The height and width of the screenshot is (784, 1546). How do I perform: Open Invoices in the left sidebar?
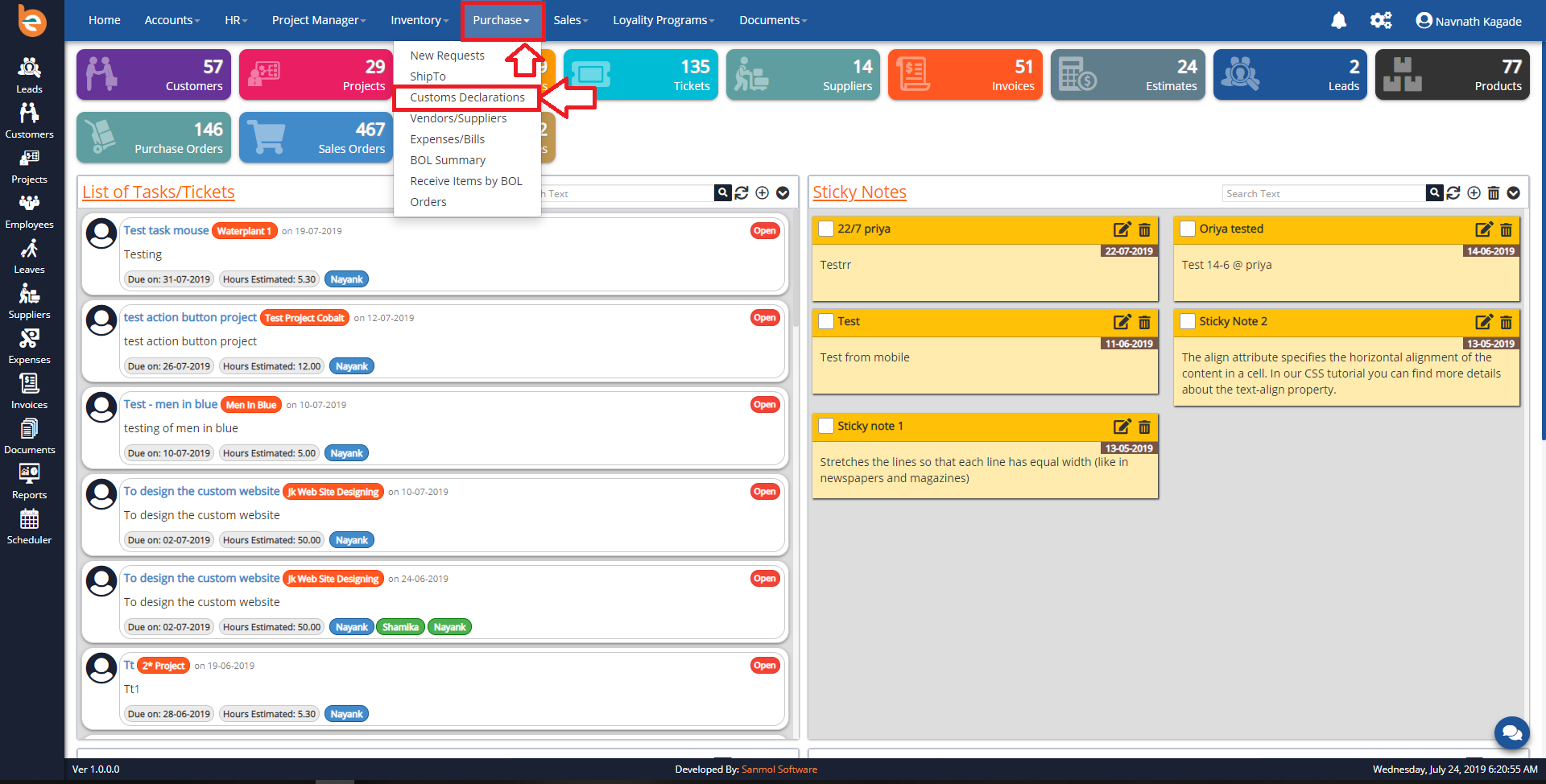pyautogui.click(x=29, y=390)
